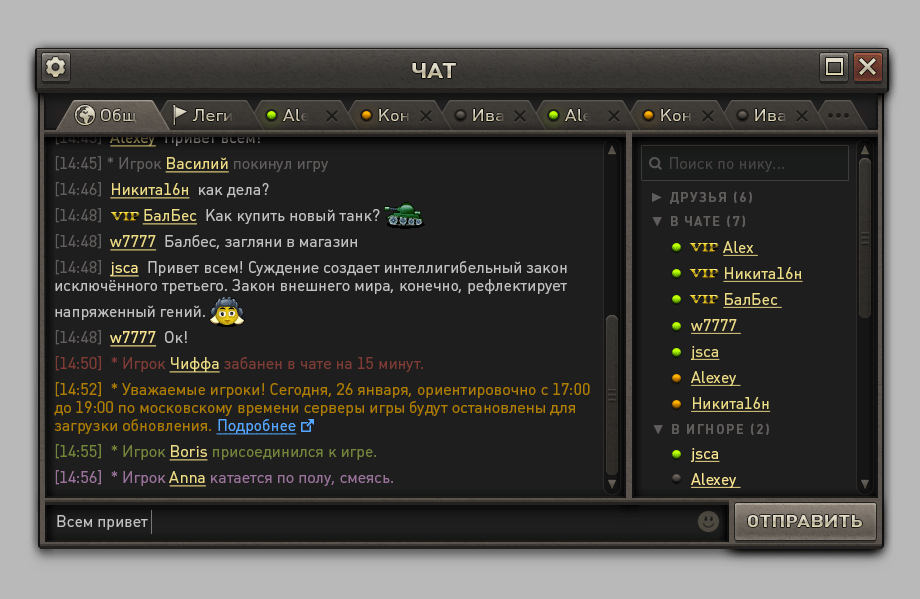
Task: Open the external link icon after Подробнее
Action: [307, 426]
